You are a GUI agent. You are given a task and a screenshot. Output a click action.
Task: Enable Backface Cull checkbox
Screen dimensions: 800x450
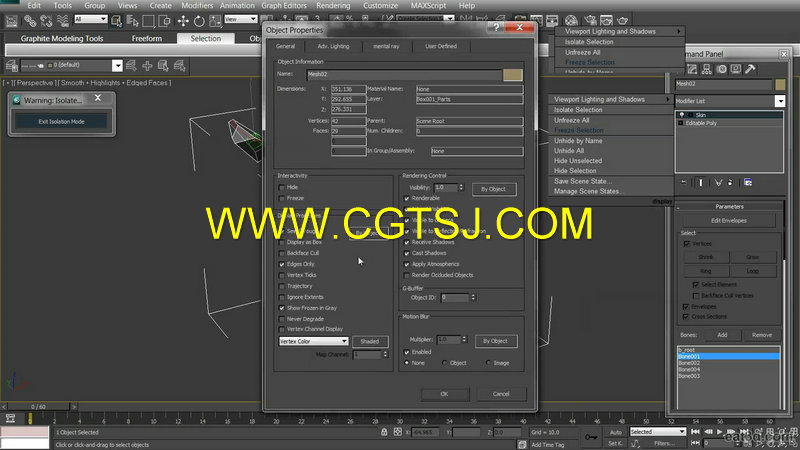pos(282,253)
